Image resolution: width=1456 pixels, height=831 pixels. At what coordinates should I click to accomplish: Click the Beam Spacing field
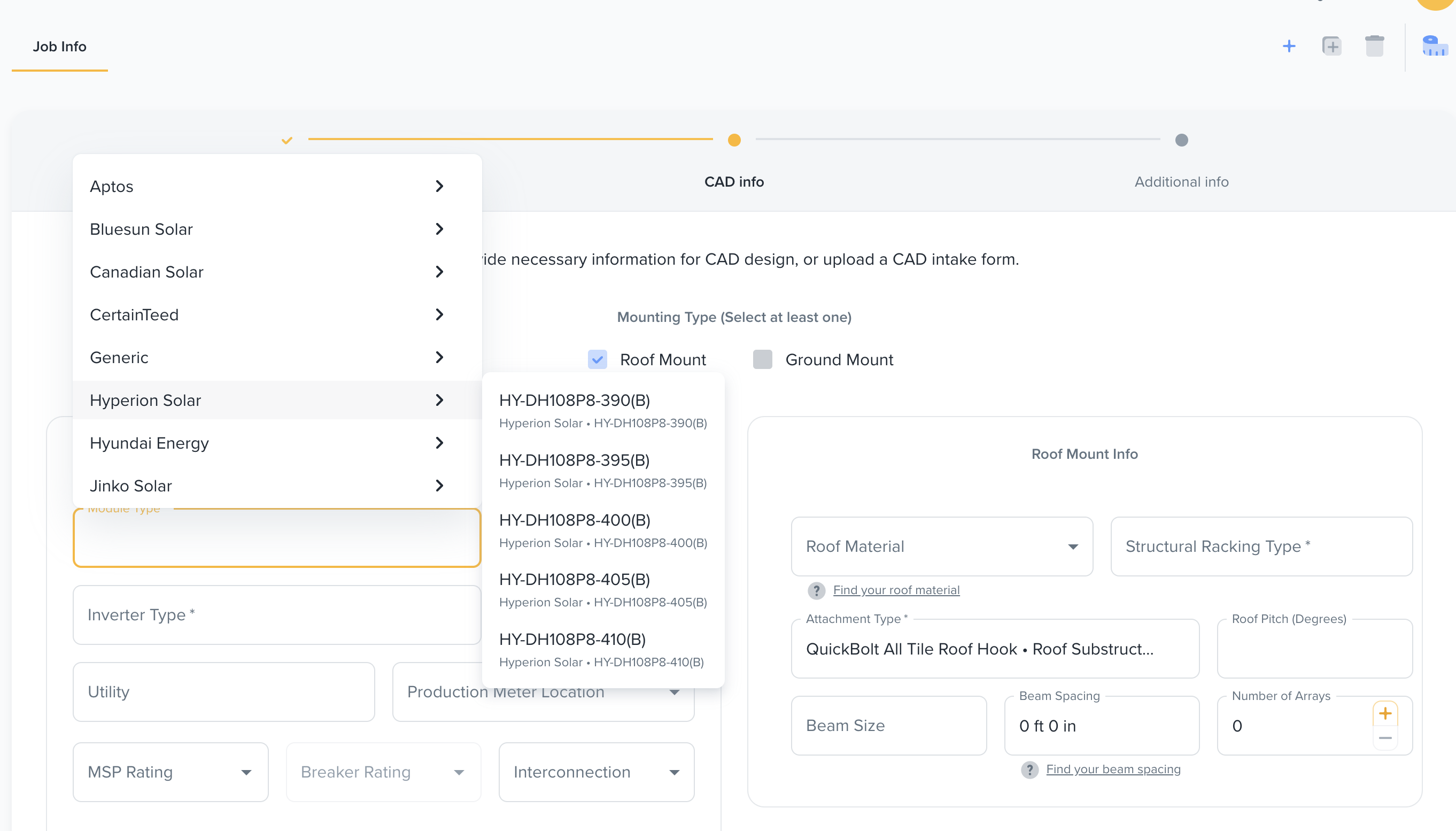point(1101,726)
